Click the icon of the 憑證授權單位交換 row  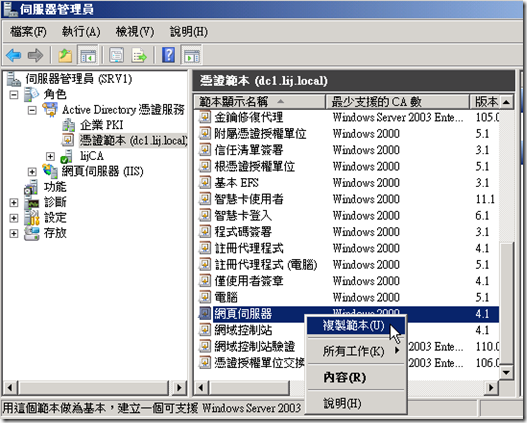[x=204, y=363]
